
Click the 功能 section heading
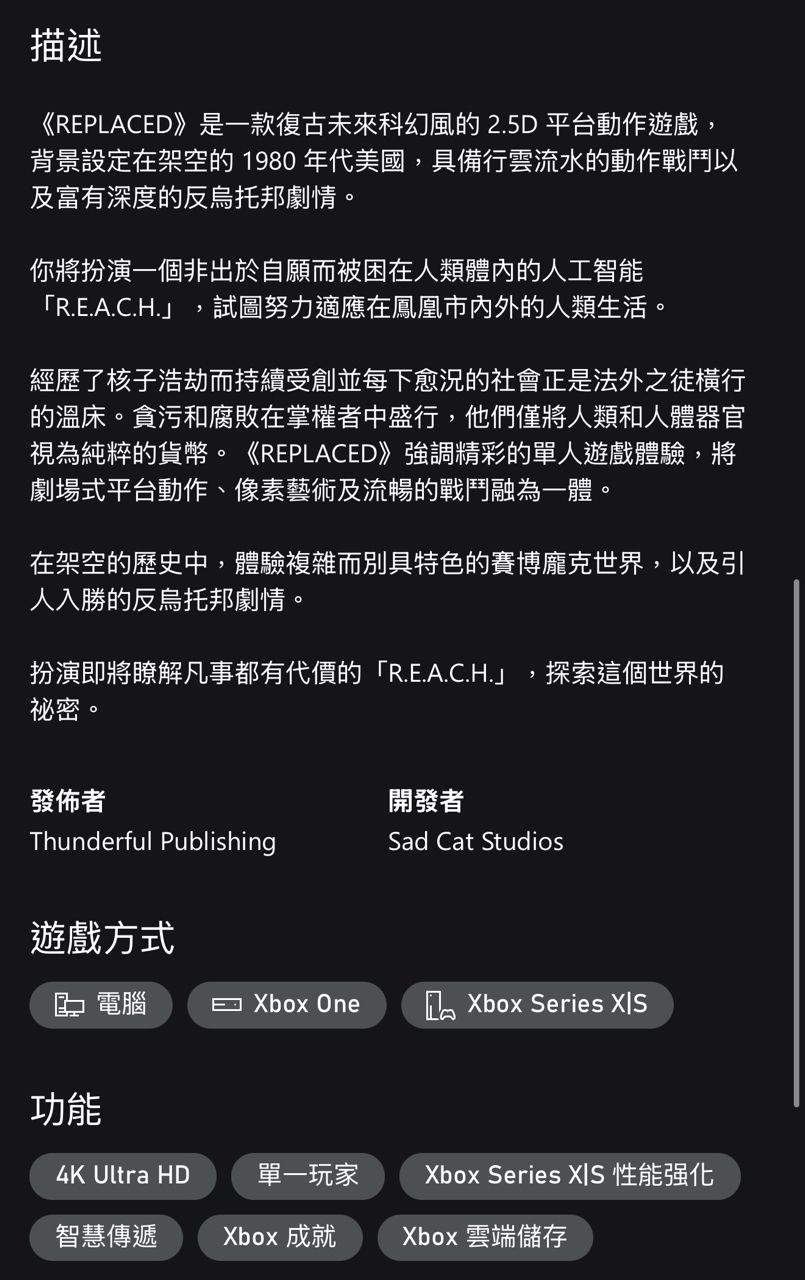(x=66, y=1110)
